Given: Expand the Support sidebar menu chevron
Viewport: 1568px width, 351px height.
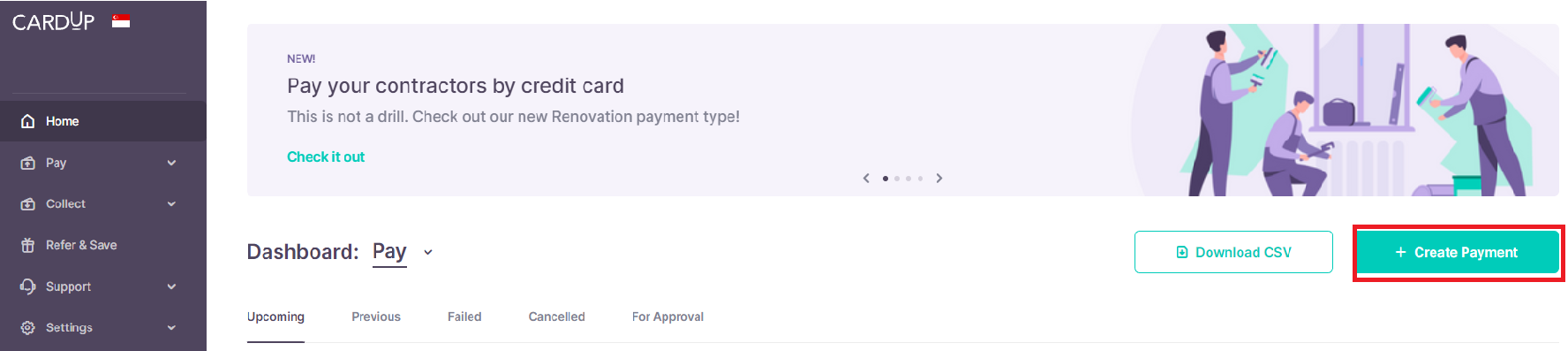Looking at the screenshot, I should 171,286.
